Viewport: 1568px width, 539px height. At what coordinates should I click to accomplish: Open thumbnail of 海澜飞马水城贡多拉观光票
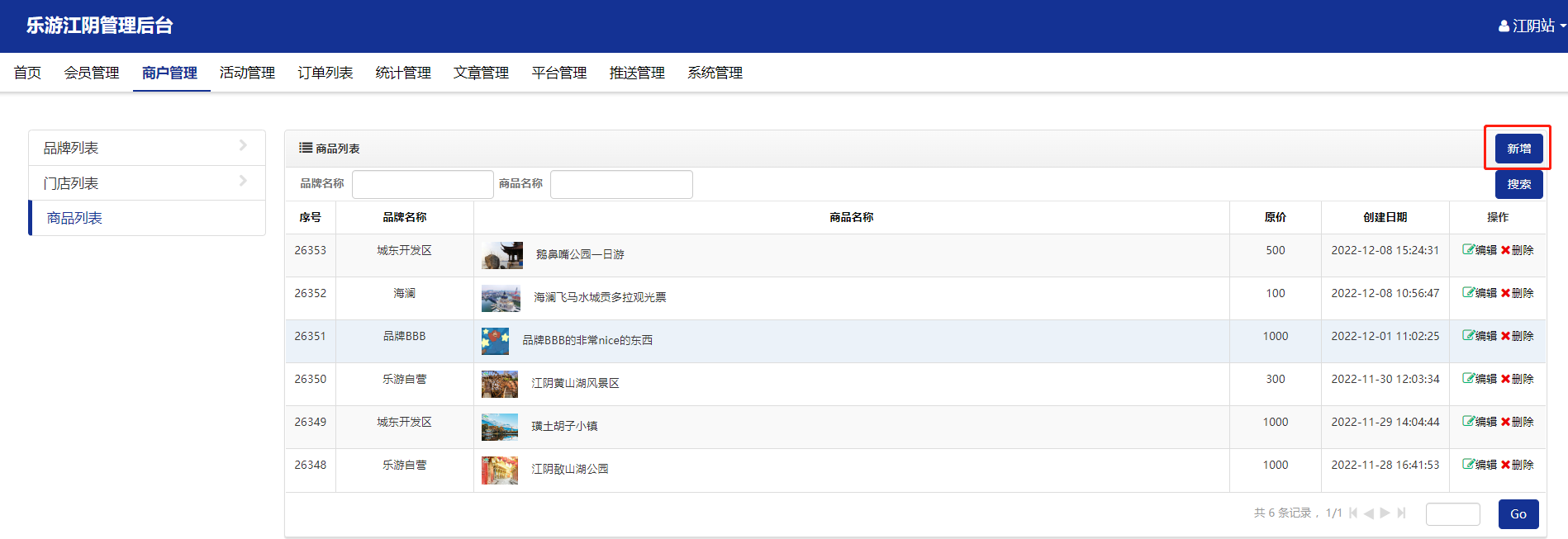(x=501, y=298)
